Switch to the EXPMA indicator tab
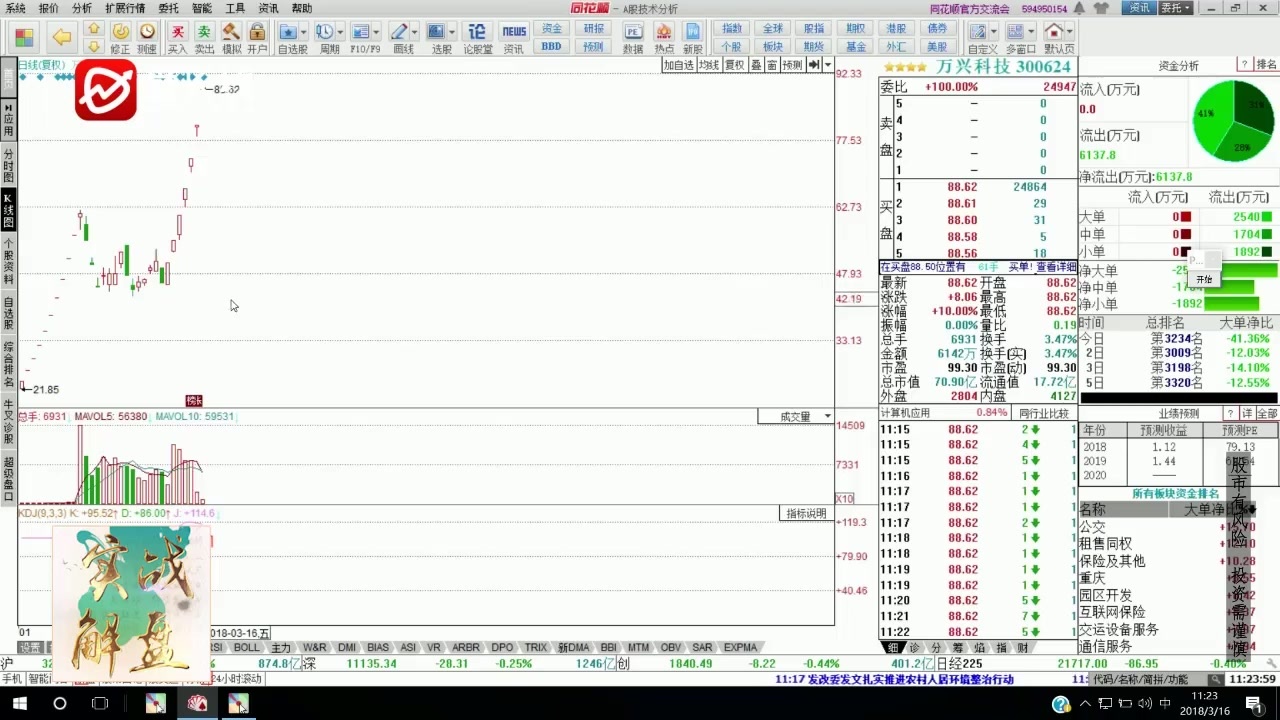The height and width of the screenshot is (720, 1280). [x=740, y=648]
